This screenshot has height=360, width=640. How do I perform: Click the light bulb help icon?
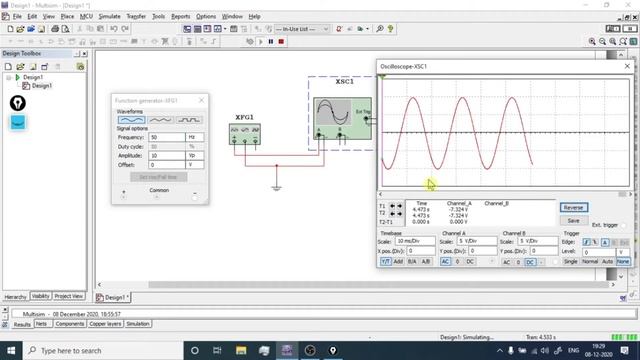coord(391,29)
